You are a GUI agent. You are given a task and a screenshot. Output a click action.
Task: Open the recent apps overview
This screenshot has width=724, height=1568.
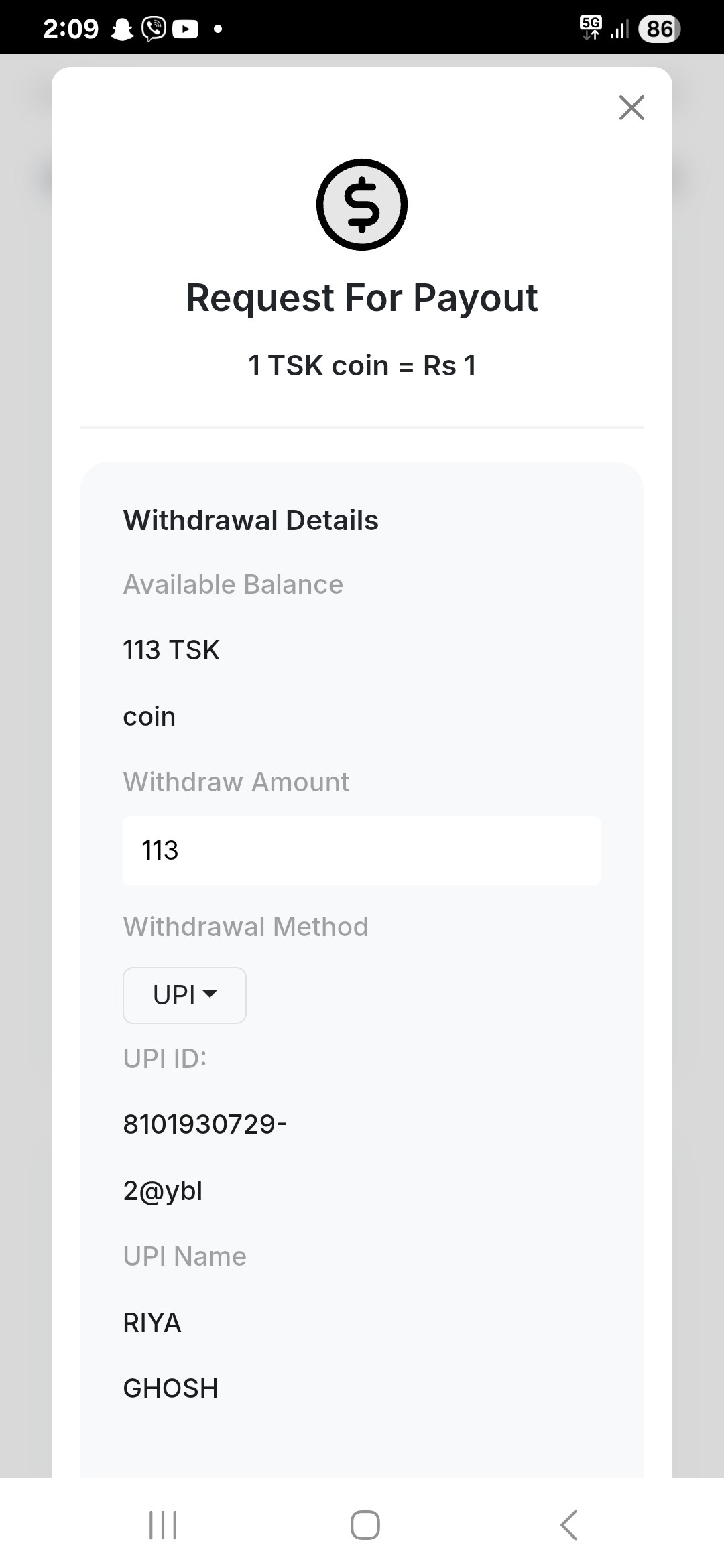coord(163,1525)
